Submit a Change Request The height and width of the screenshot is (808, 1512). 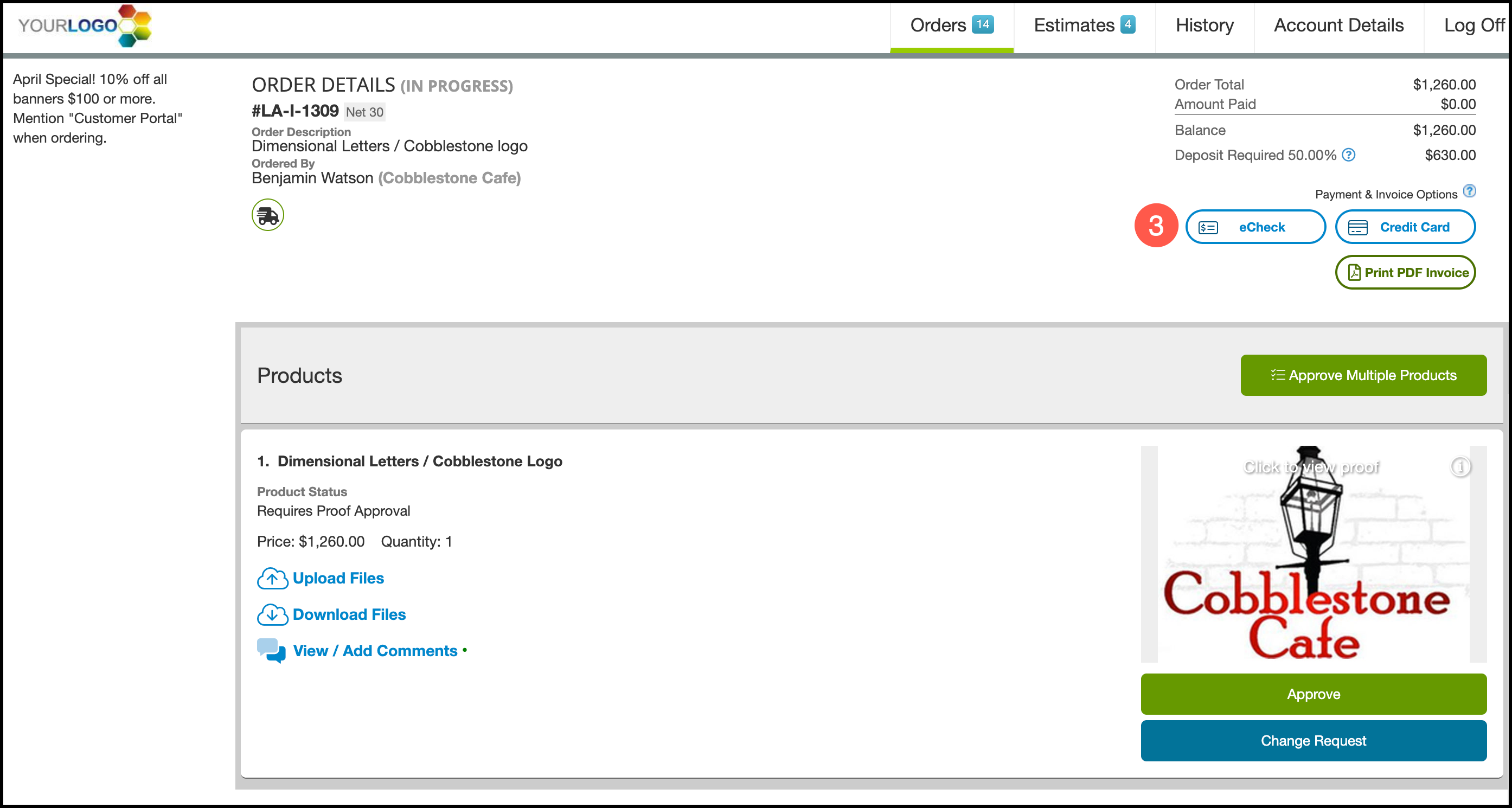pos(1313,741)
